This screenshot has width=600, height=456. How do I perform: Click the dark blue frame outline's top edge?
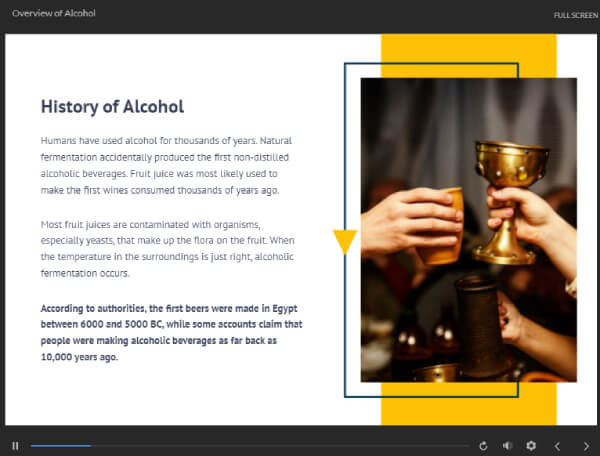430,63
